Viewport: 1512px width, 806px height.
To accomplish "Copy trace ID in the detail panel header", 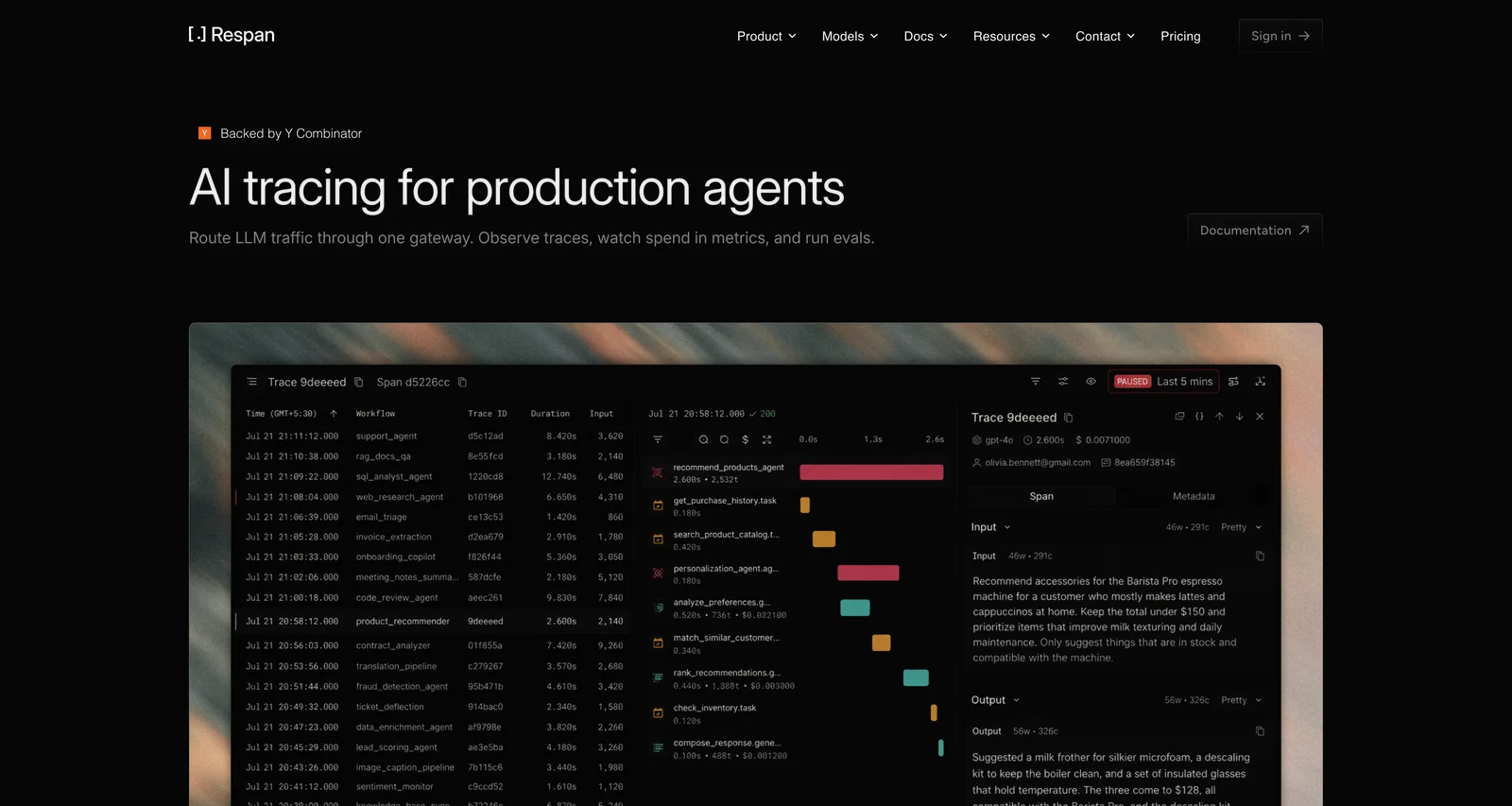I will pos(1069,418).
